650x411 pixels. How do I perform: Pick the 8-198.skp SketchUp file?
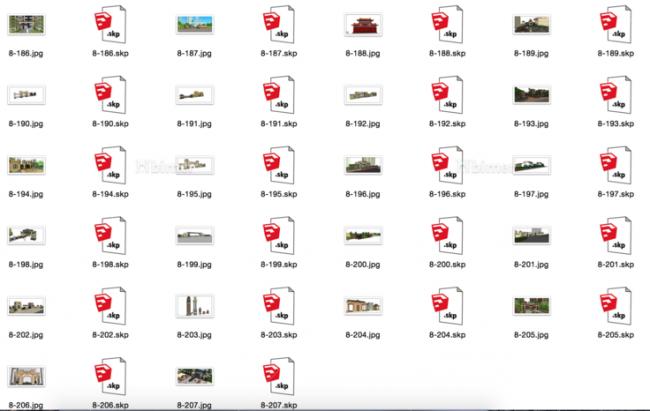(x=108, y=236)
